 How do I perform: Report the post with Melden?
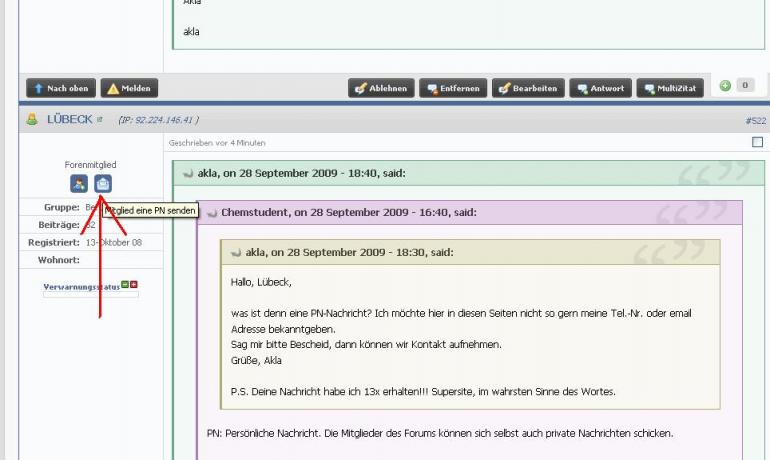click(x=129, y=88)
